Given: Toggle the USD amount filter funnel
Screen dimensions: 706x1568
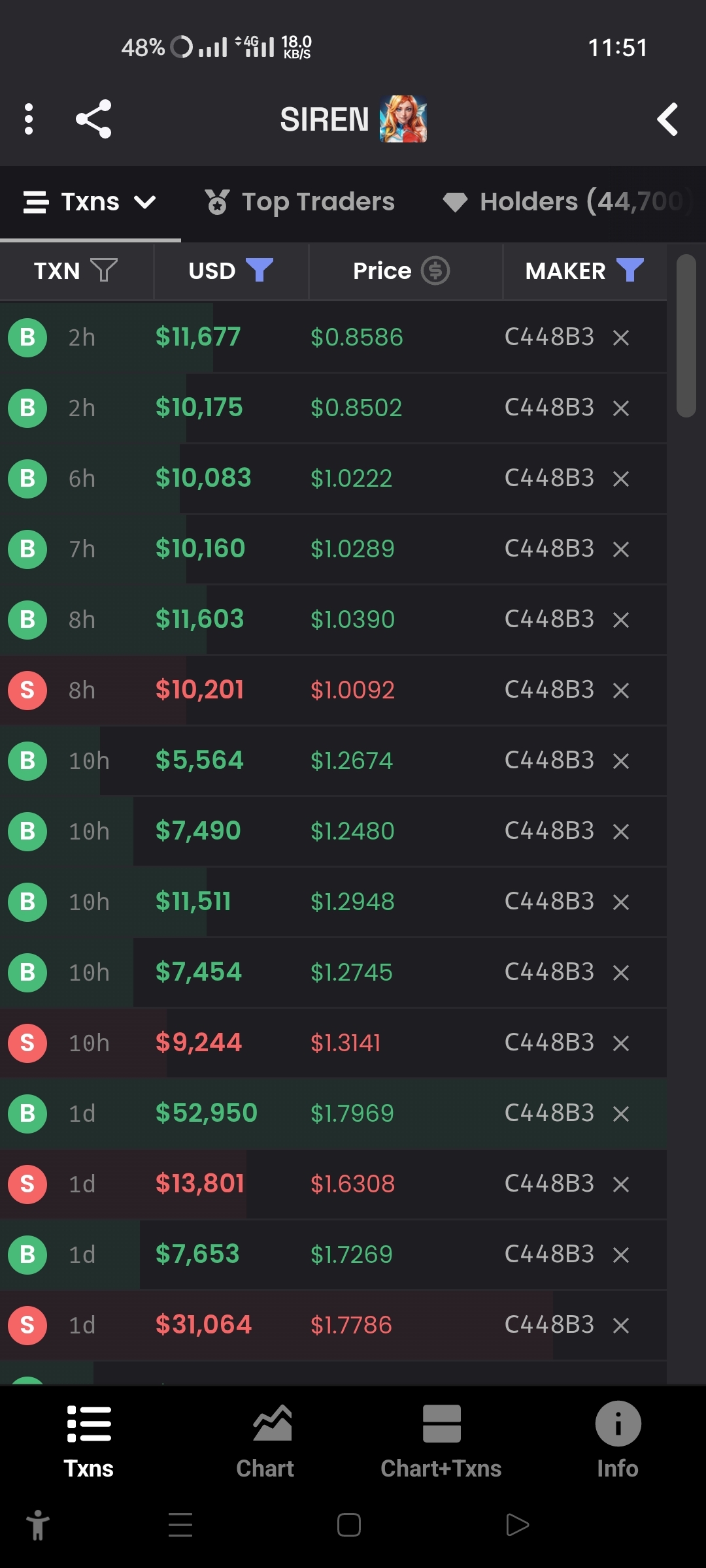Looking at the screenshot, I should tap(259, 270).
